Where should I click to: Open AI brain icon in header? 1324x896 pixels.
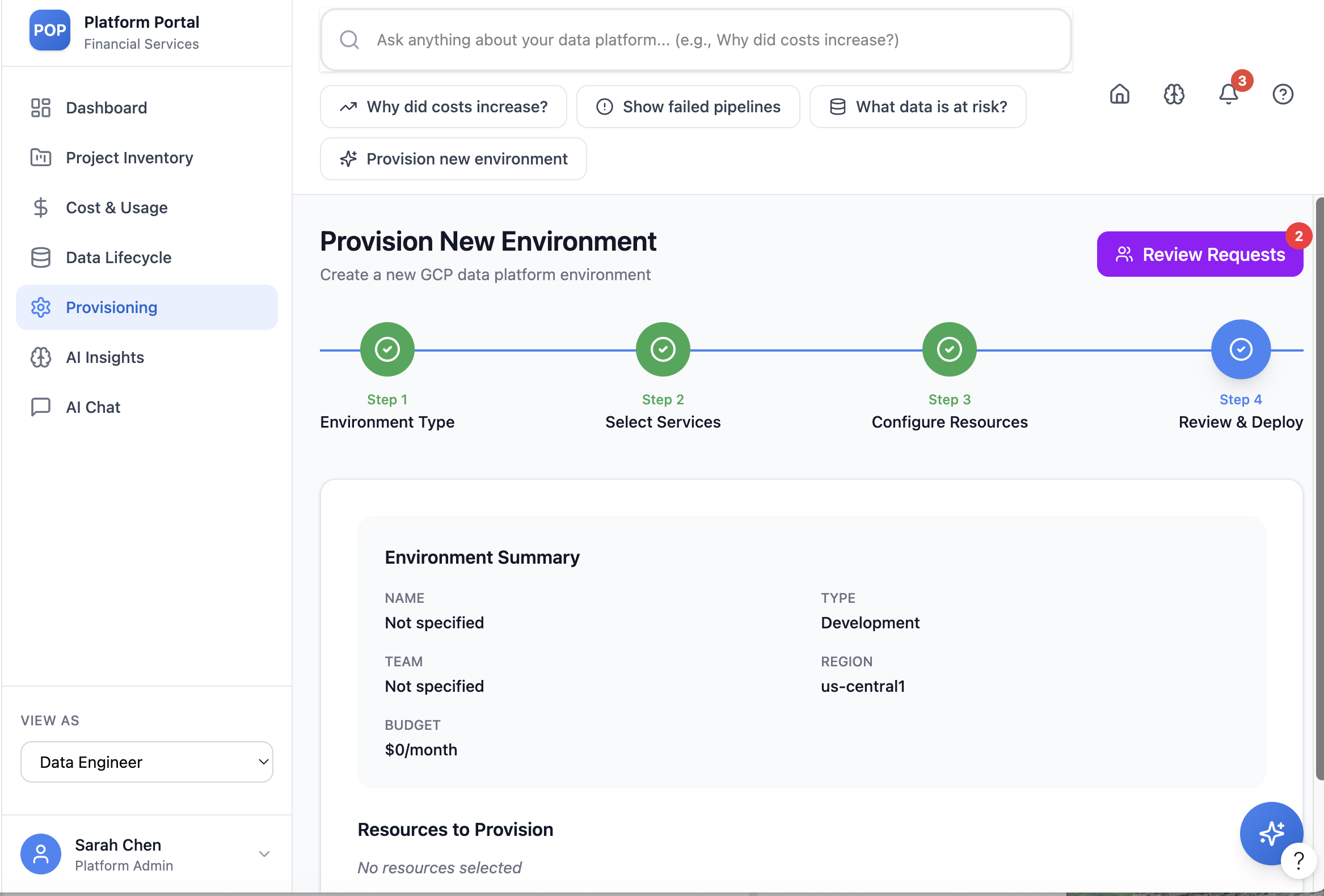pos(1174,94)
